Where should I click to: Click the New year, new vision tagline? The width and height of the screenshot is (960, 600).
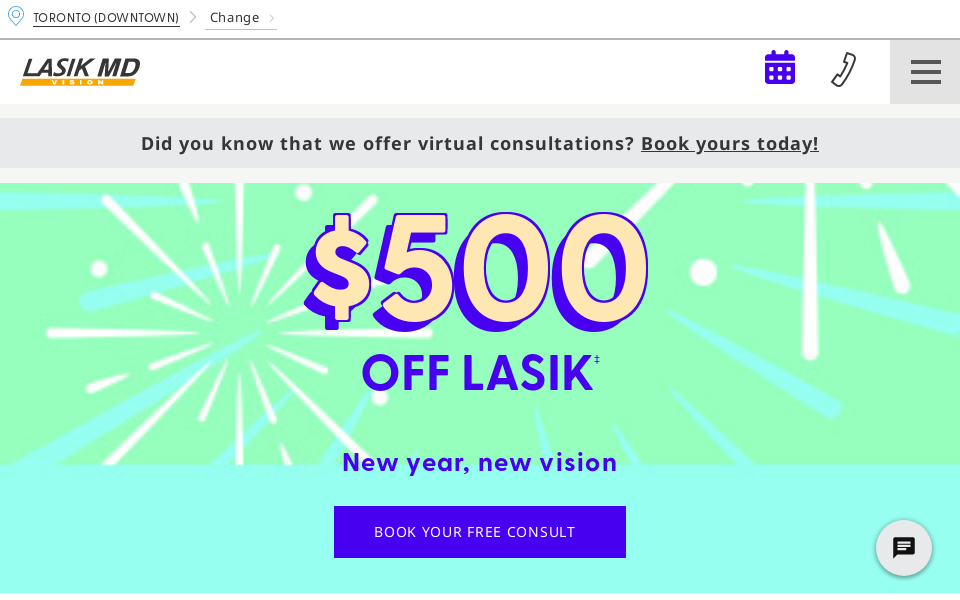tap(479, 462)
